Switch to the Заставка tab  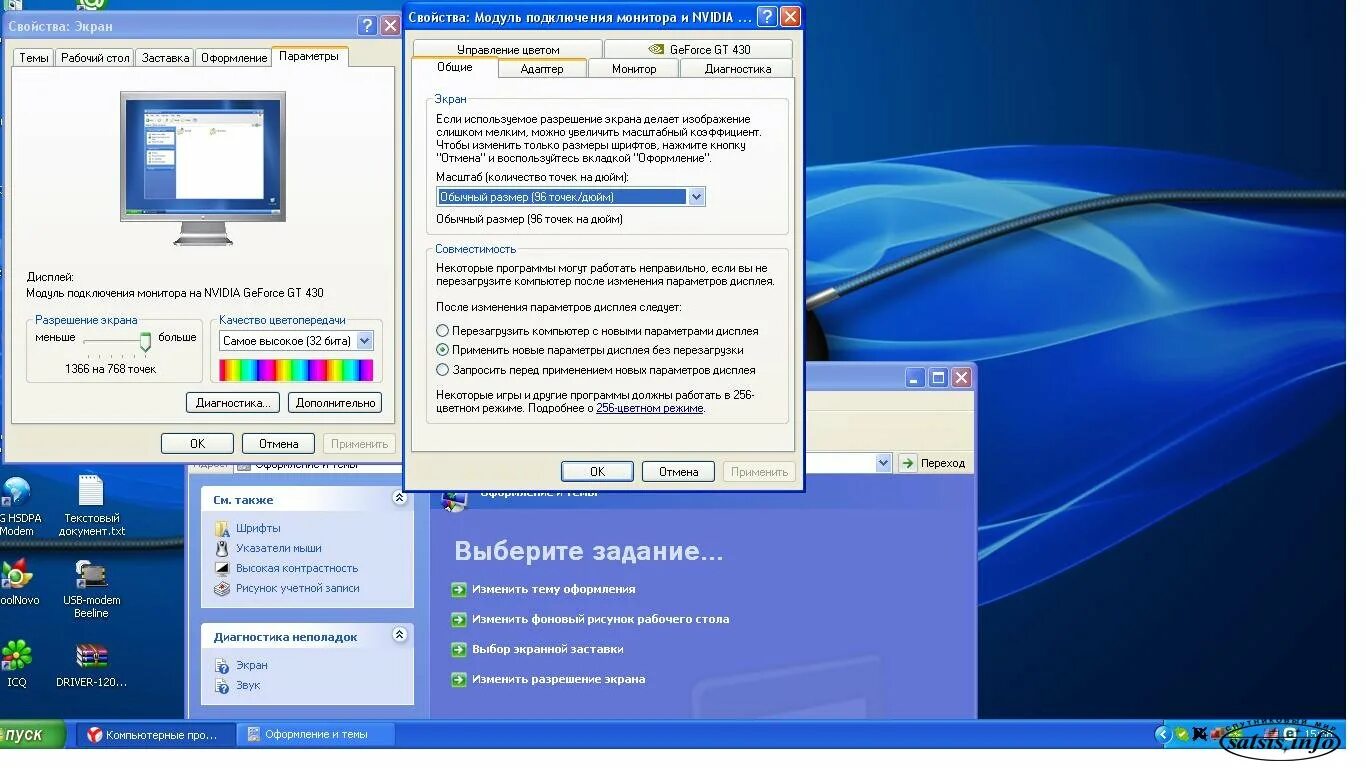click(x=165, y=58)
